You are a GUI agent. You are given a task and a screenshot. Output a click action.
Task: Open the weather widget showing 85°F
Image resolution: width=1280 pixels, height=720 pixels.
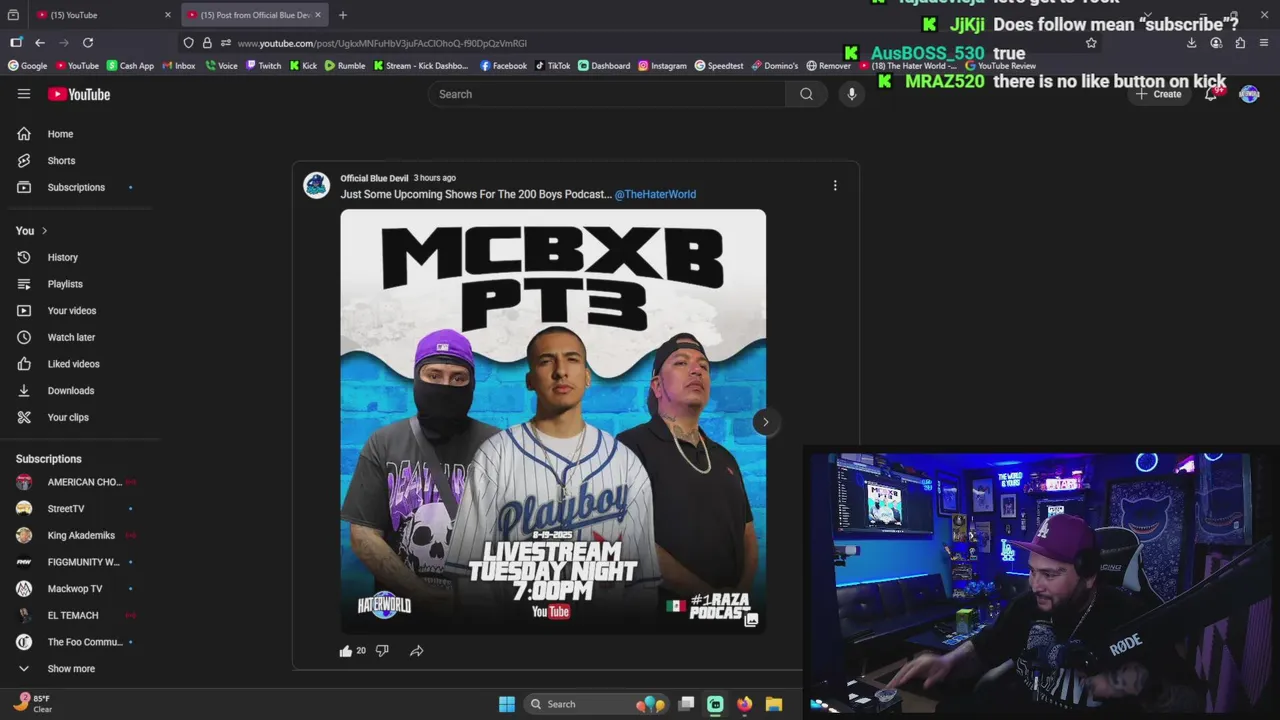(x=32, y=703)
